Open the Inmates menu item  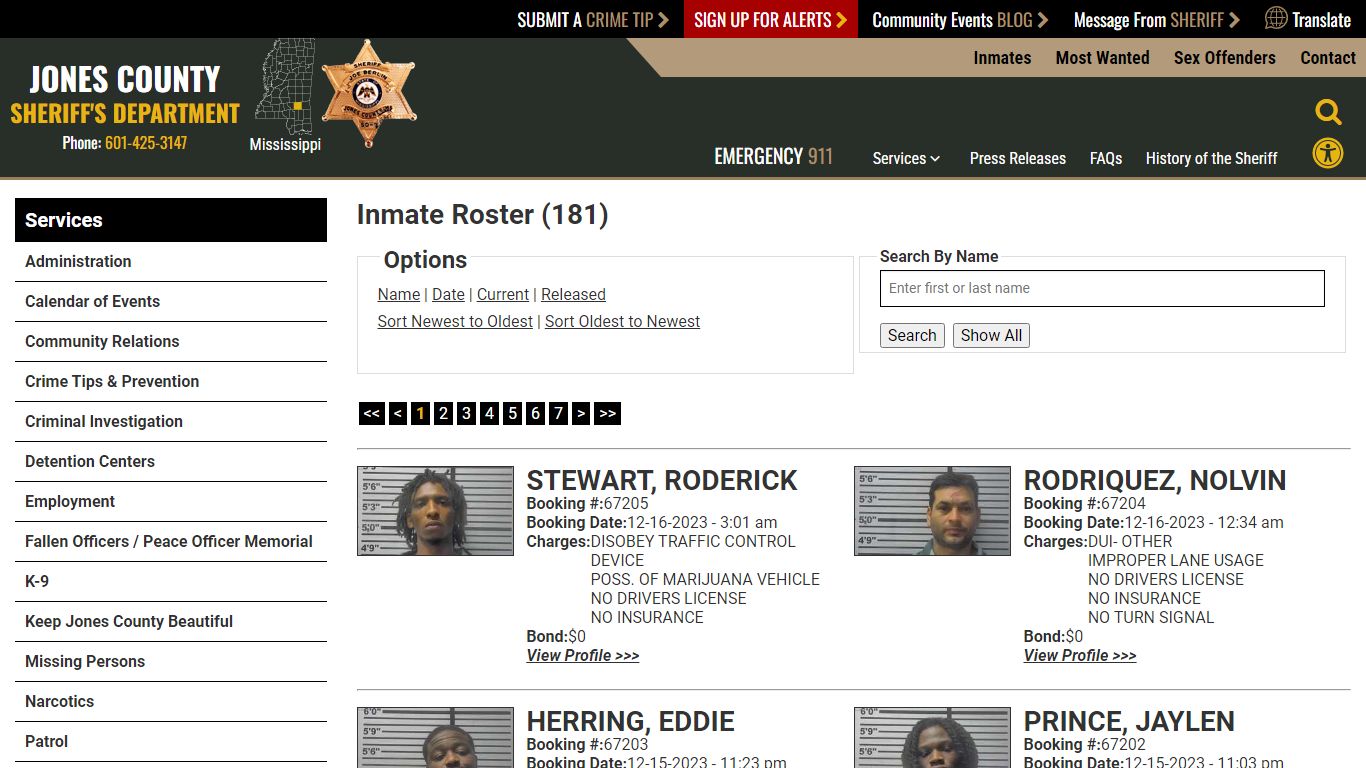pyautogui.click(x=1002, y=58)
